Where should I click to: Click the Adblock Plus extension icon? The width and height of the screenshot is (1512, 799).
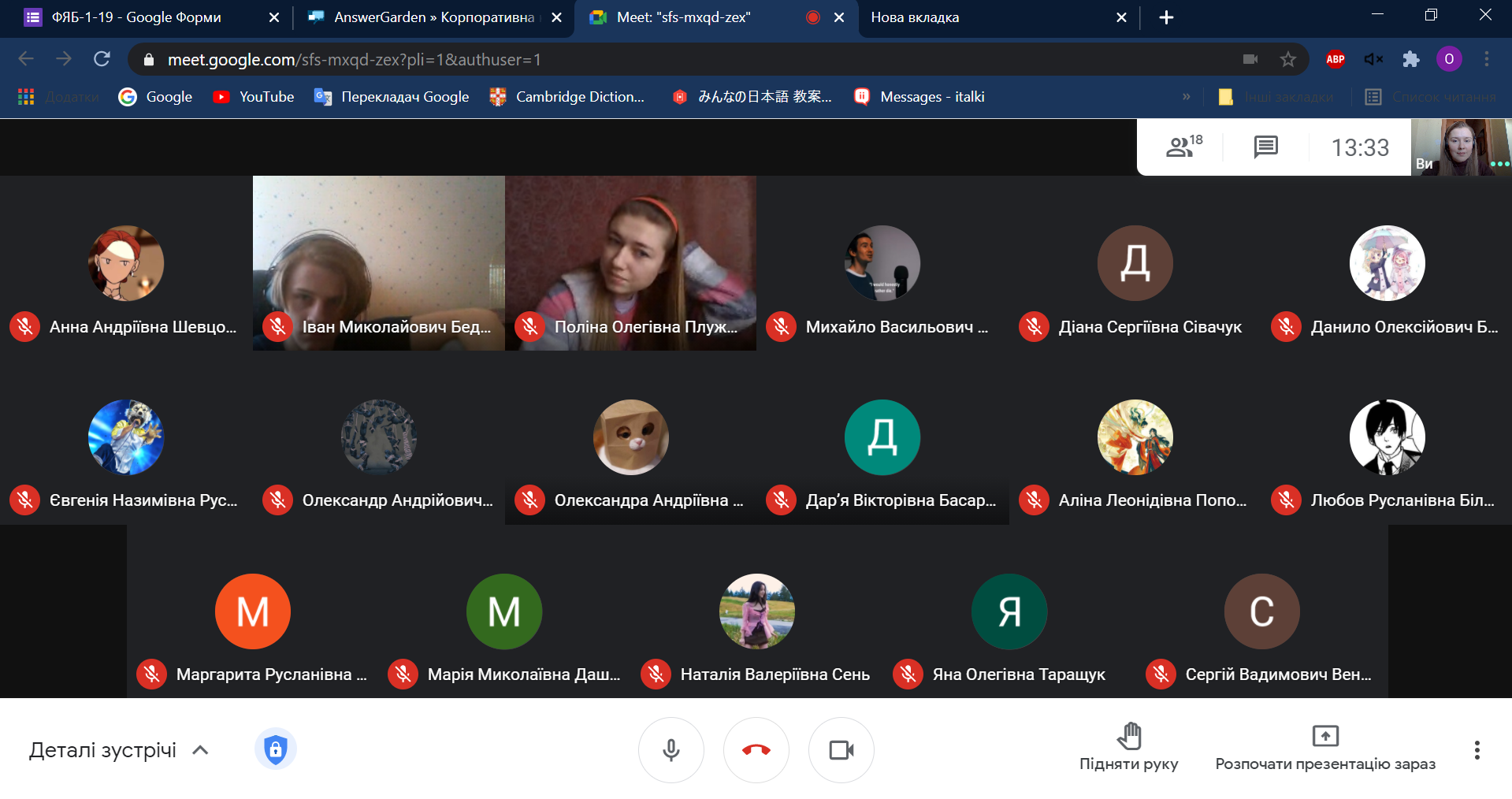[x=1335, y=59]
